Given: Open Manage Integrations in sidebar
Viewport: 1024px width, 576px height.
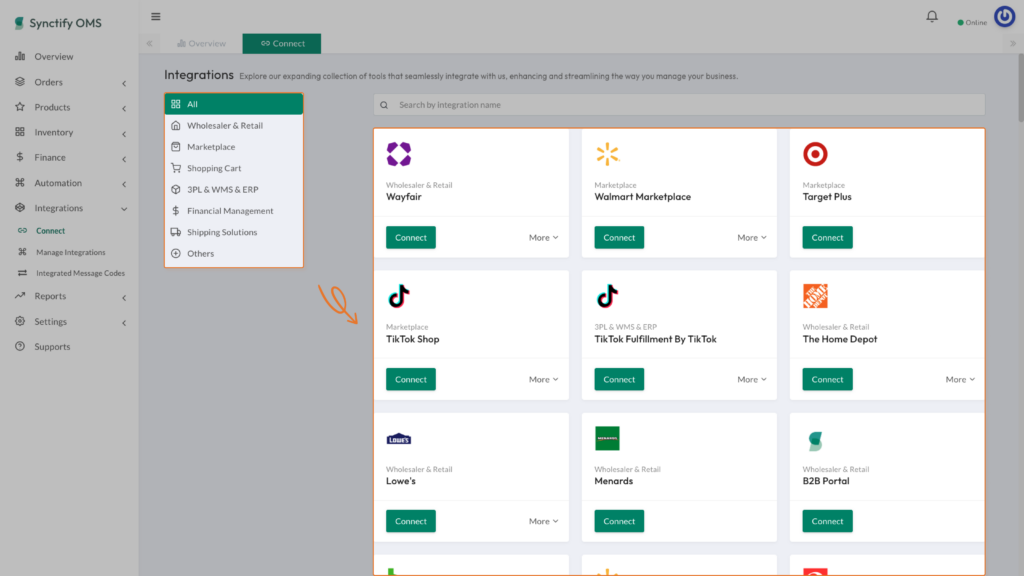Looking at the screenshot, I should click(71, 252).
